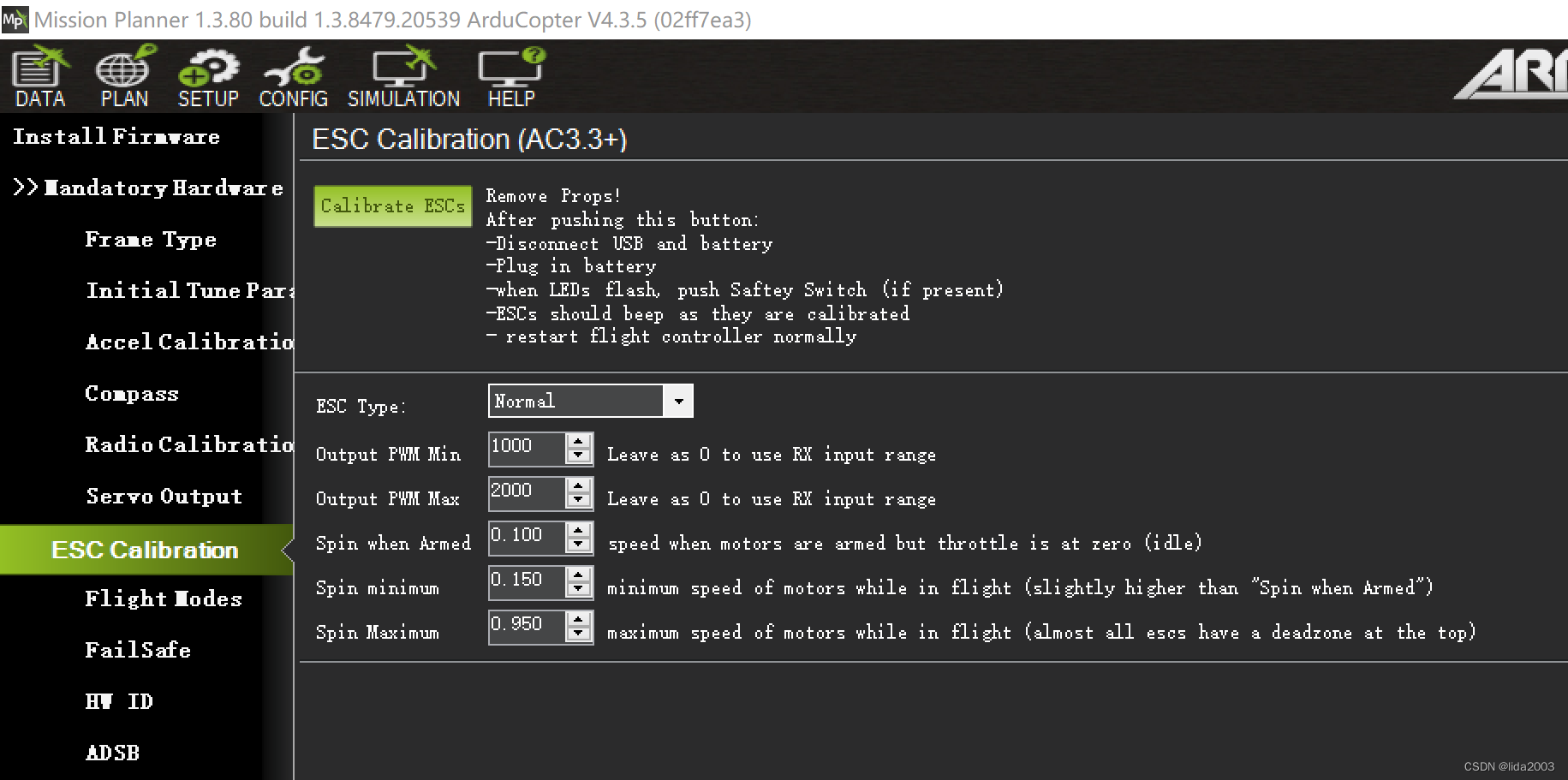Open the HELP screen
Viewport: 1568px width, 780px height.
coord(511,77)
